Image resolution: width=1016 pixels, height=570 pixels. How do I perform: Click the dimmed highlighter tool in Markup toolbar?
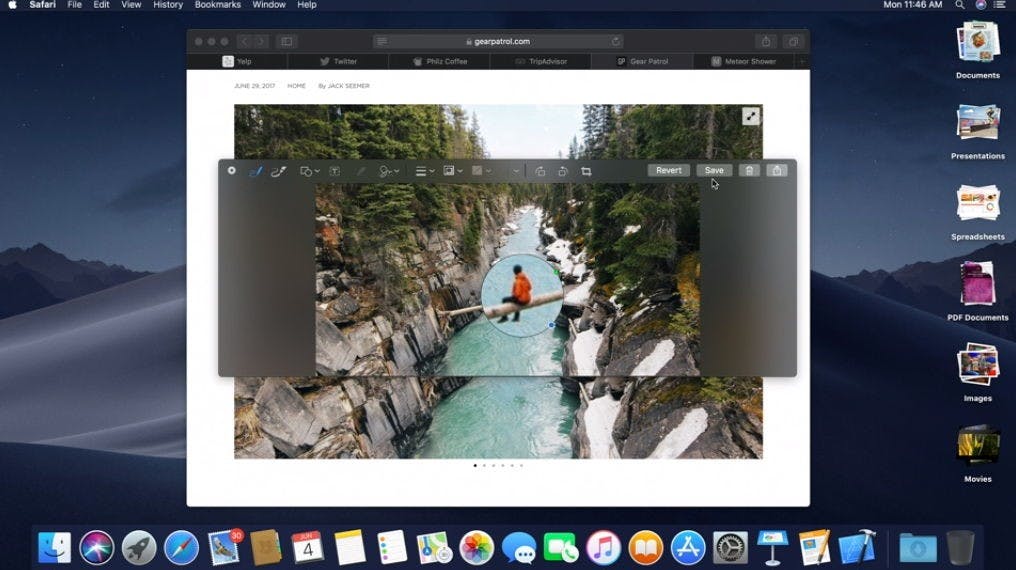pyautogui.click(x=361, y=171)
